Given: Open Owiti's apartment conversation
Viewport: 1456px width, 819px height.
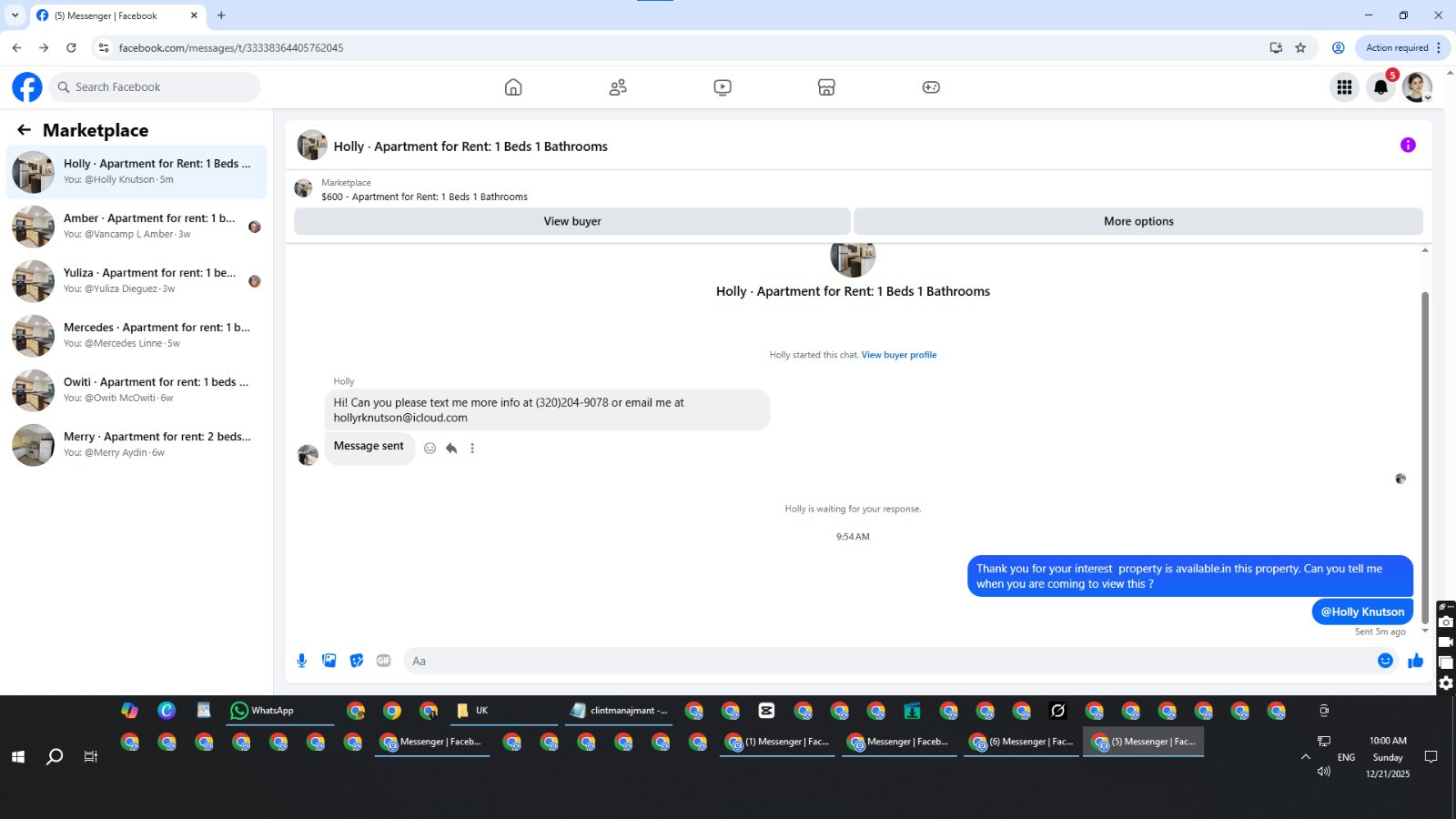Looking at the screenshot, I should point(136,390).
